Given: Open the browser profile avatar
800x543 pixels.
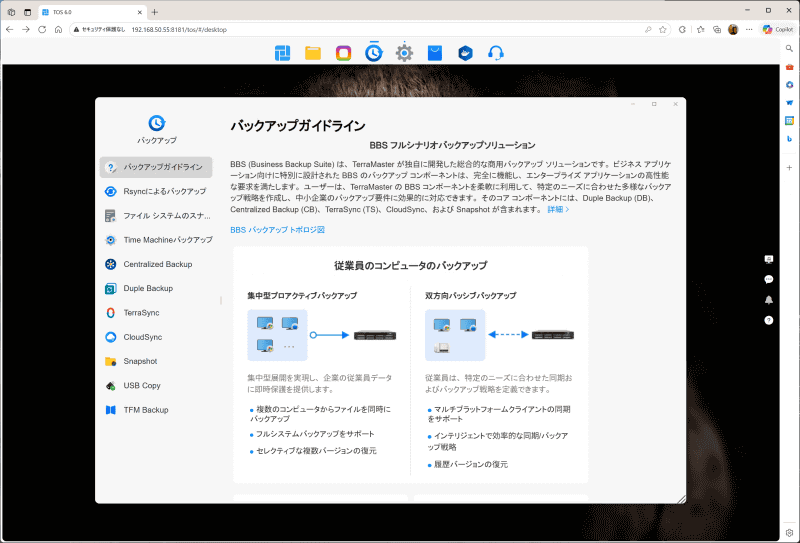Looking at the screenshot, I should 733,30.
